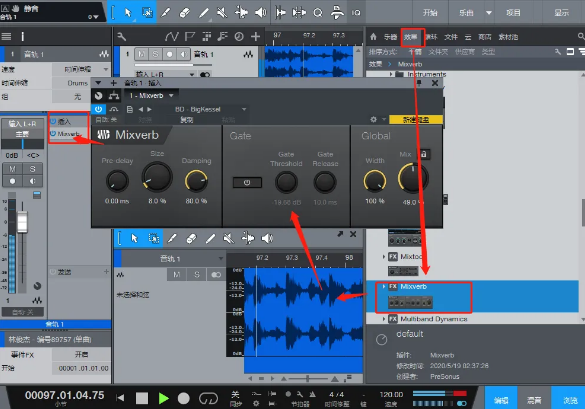Click the Stop button in transport bar

(x=142, y=398)
